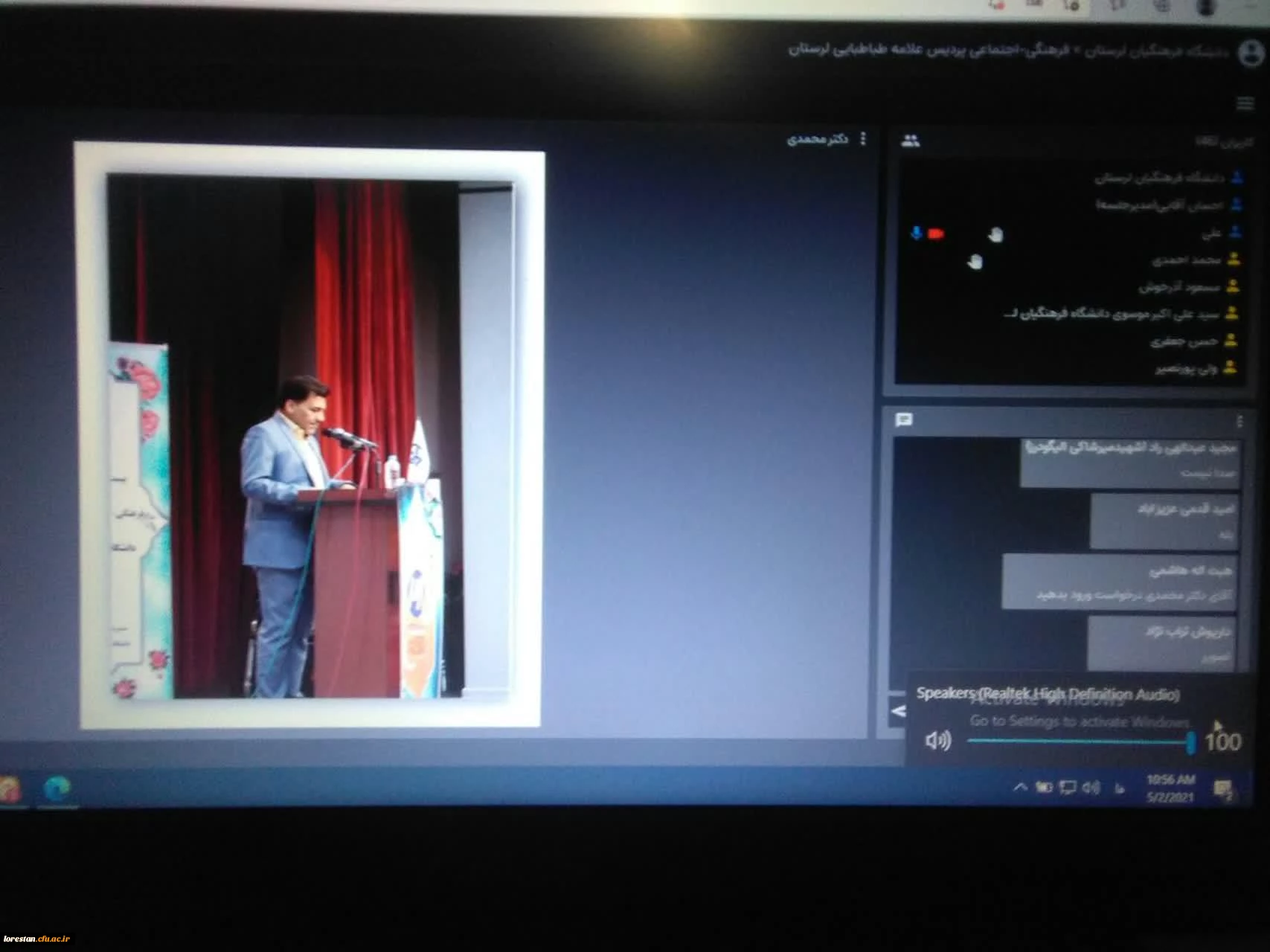Click the network icon in system tray
The image size is (1270, 952).
(x=1068, y=788)
